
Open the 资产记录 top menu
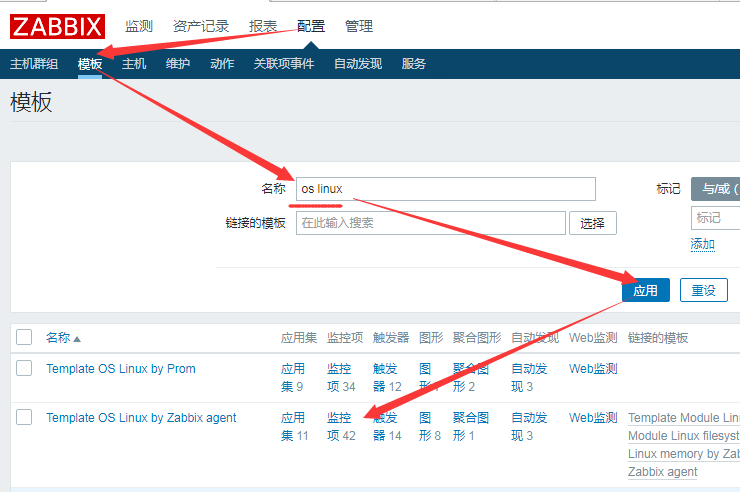coord(201,26)
